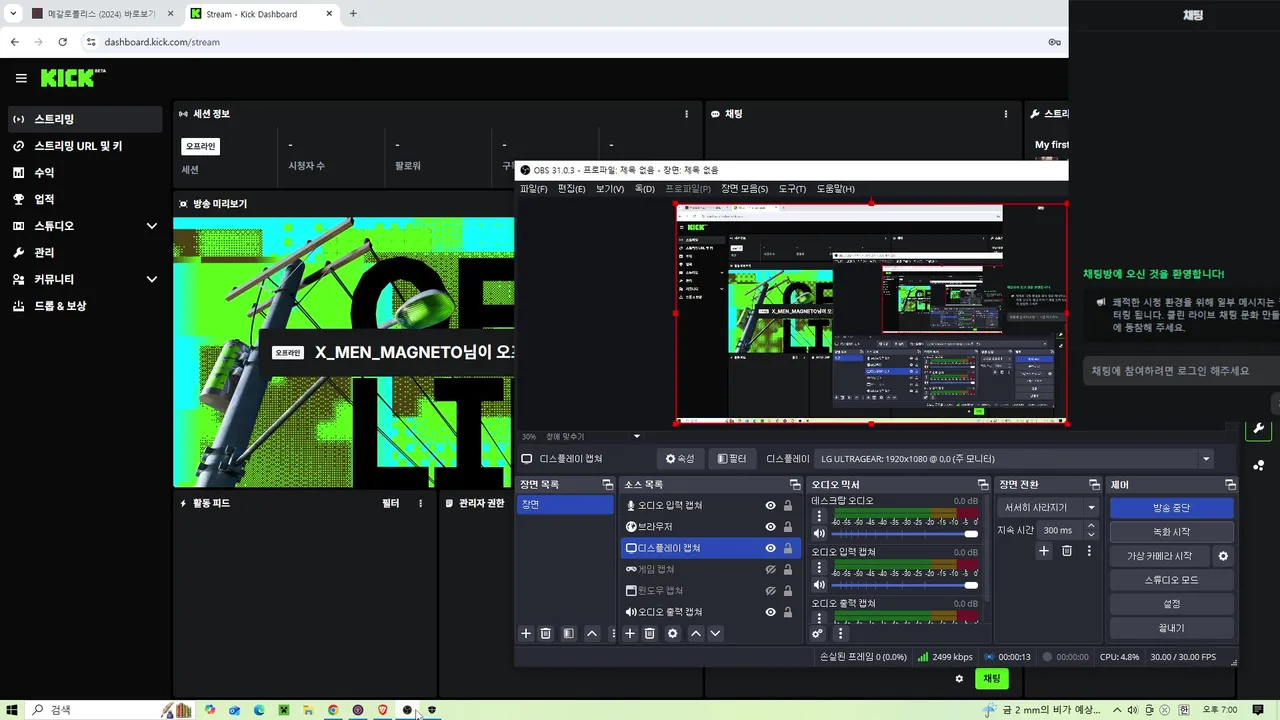Hide 브라우저 source with eye icon
The height and width of the screenshot is (720, 1280).
click(x=770, y=527)
